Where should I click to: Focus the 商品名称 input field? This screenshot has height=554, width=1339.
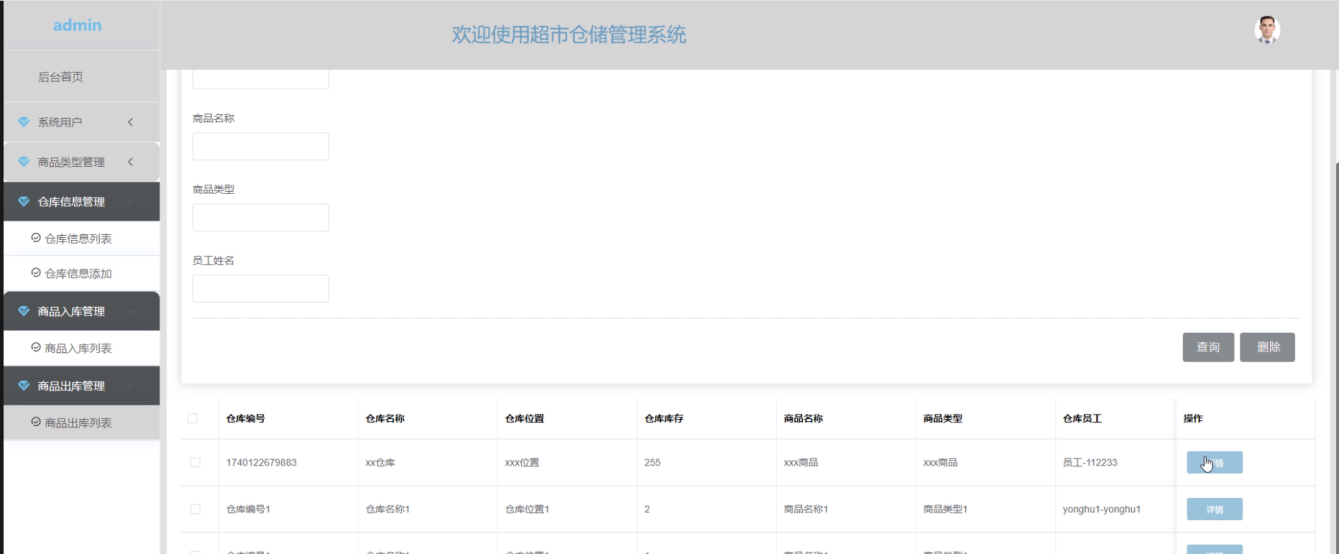pyautogui.click(x=260, y=146)
